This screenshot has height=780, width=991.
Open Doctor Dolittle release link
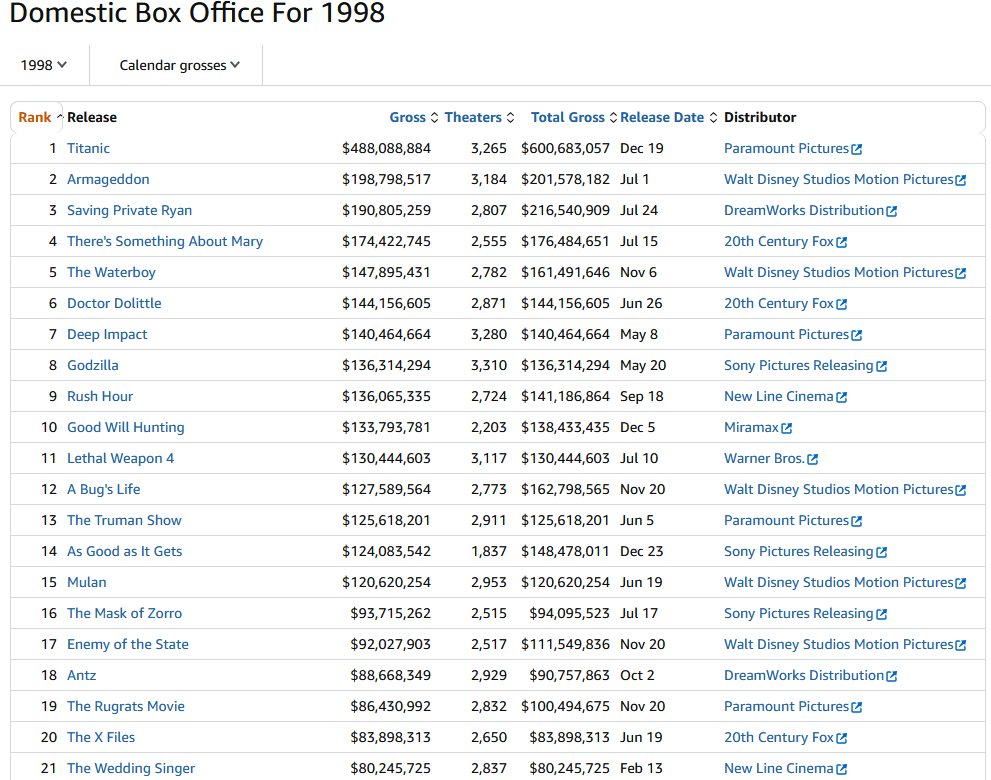[x=114, y=303]
